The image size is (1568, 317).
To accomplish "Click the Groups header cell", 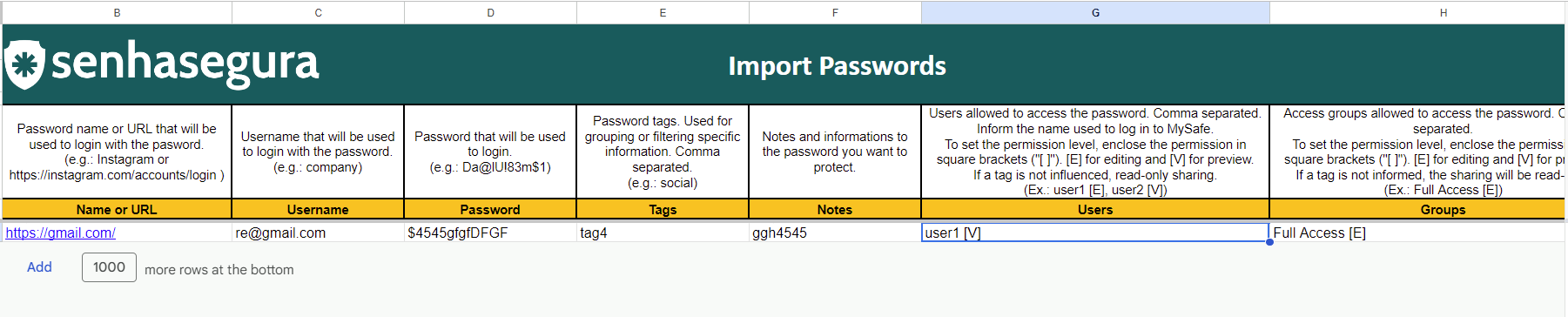I will (1418, 209).
